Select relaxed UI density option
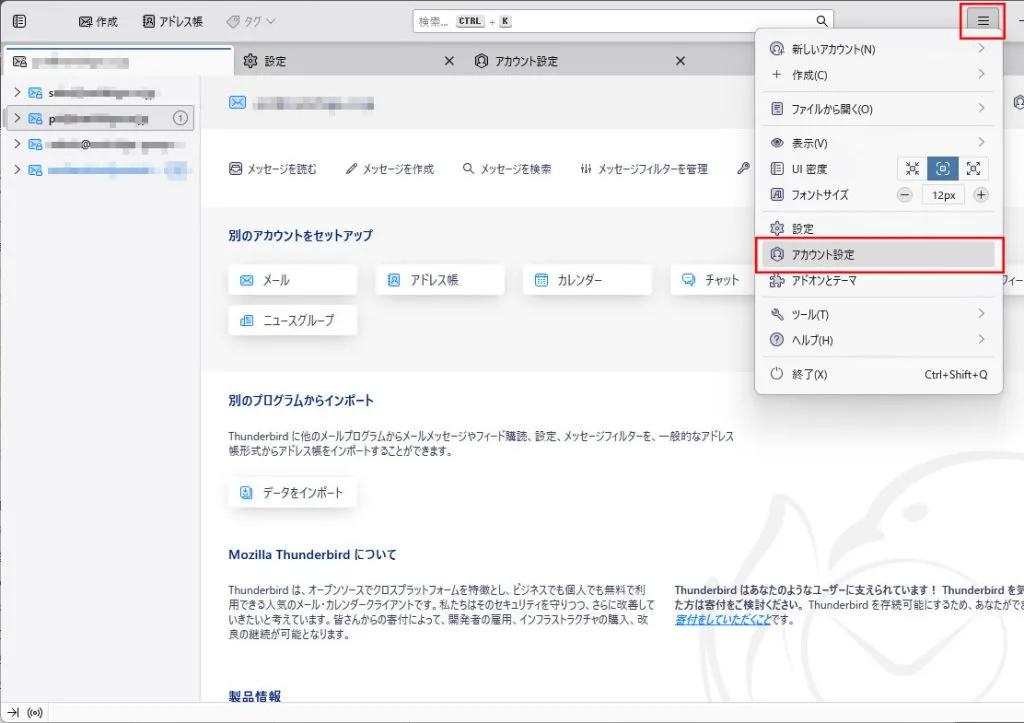This screenshot has width=1024, height=723. tap(973, 169)
